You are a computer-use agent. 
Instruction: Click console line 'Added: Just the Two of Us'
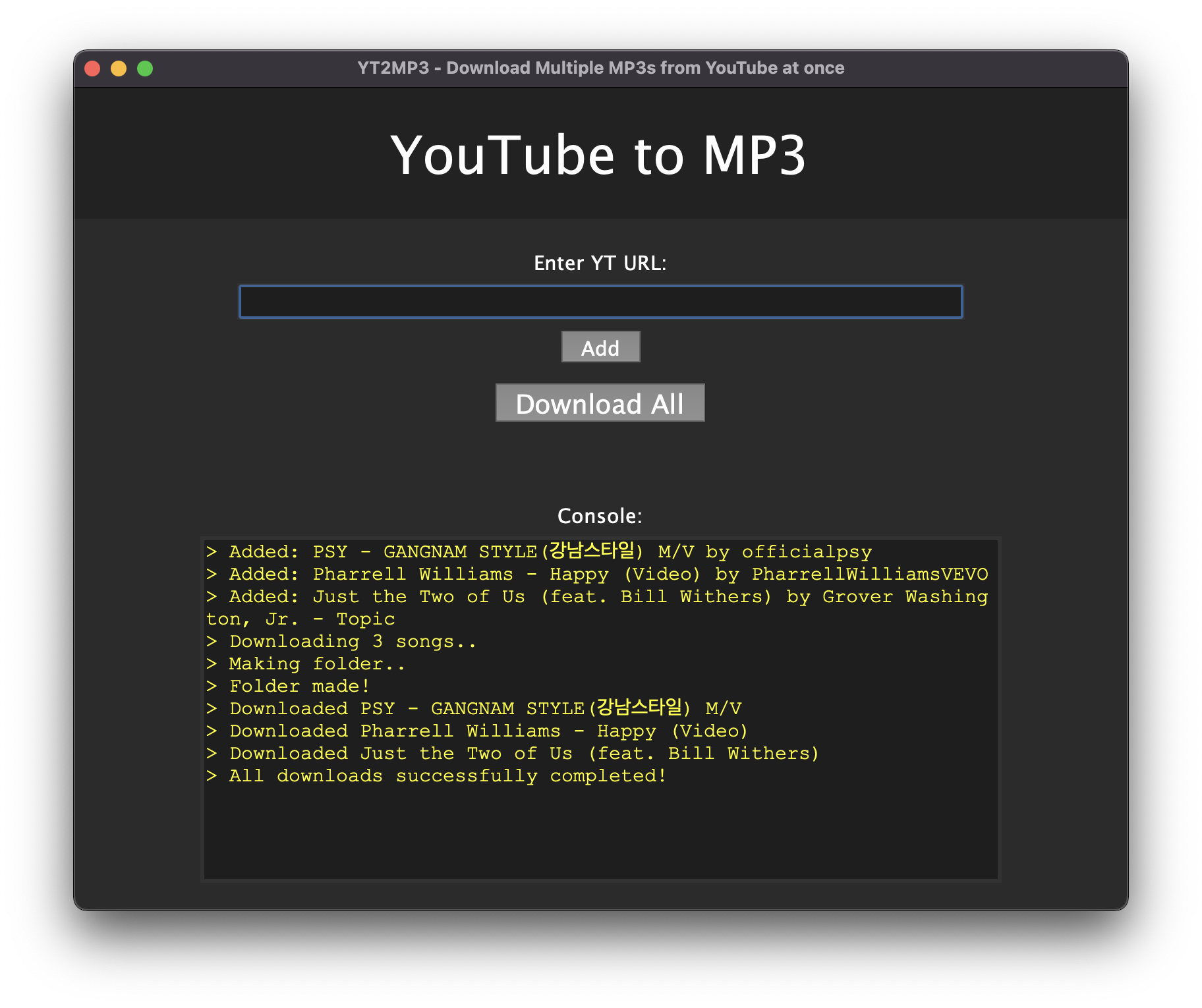[x=597, y=596]
